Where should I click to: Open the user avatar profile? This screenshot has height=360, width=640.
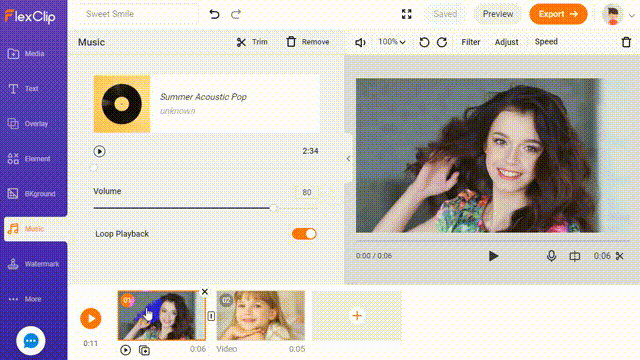[x=612, y=15]
